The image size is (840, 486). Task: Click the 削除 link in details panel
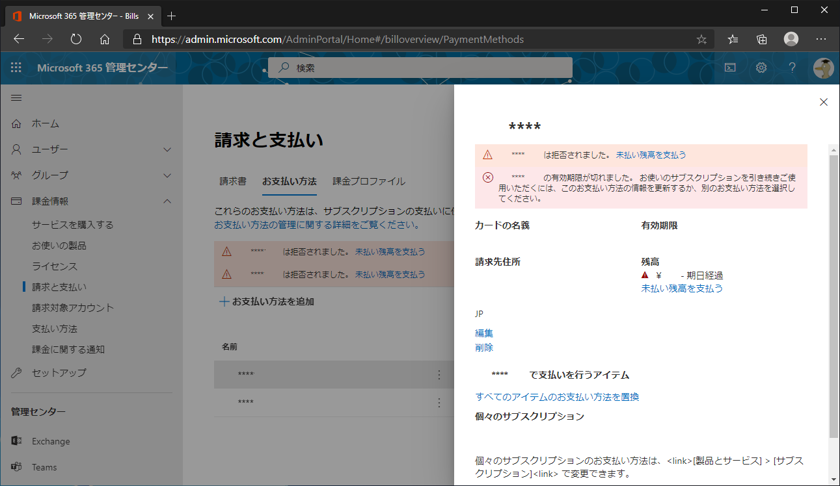tap(484, 348)
